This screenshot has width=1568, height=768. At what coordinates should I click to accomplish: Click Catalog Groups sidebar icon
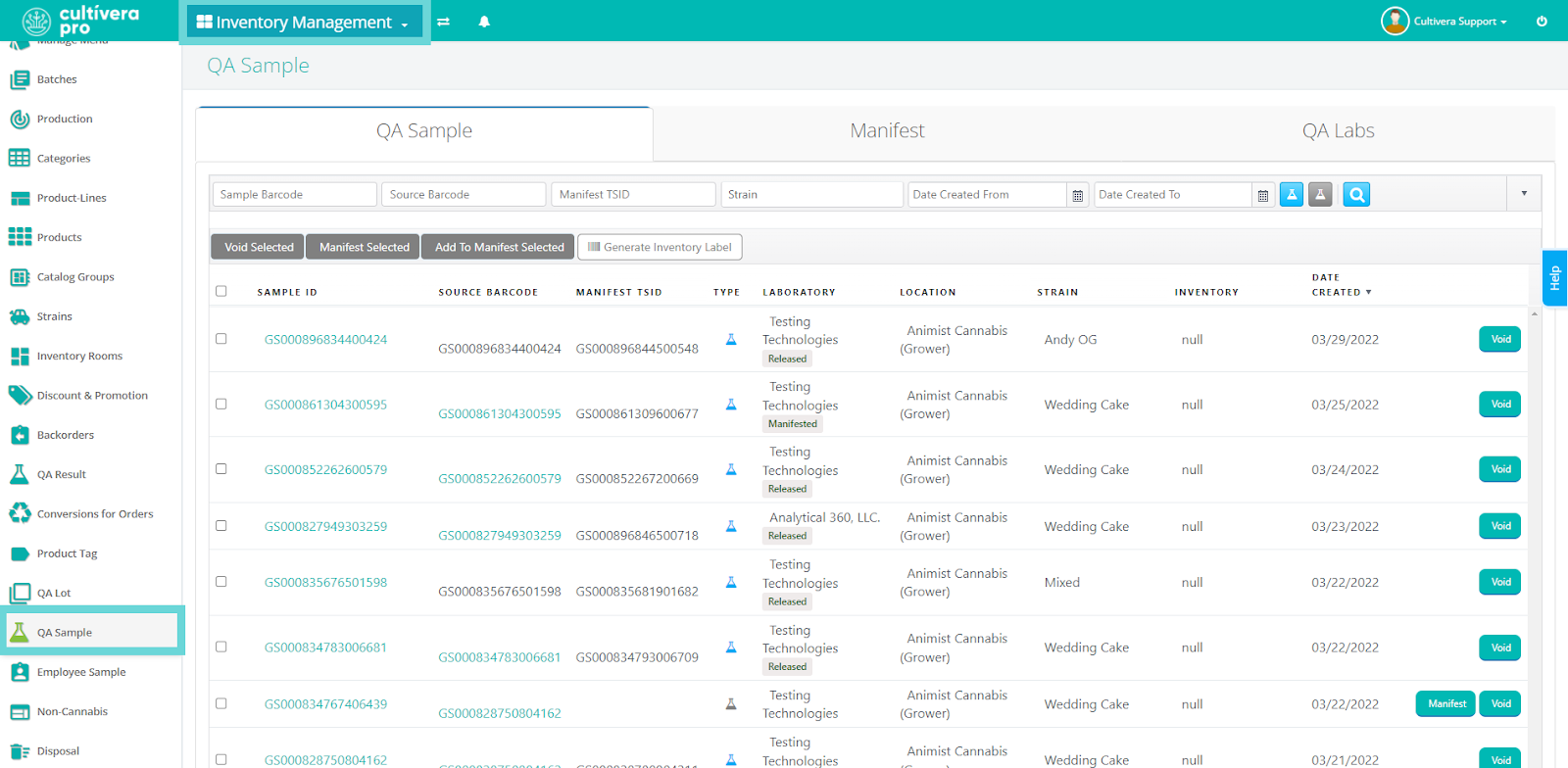[x=20, y=277]
